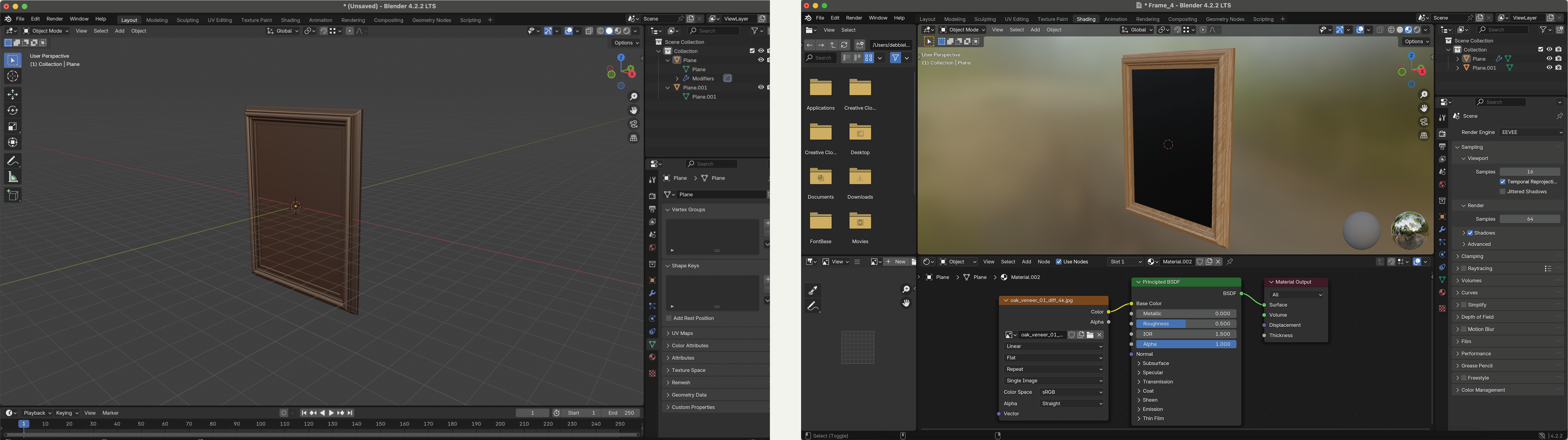1568x440 pixels.
Task: Toggle camera view in left viewport
Action: click(634, 124)
